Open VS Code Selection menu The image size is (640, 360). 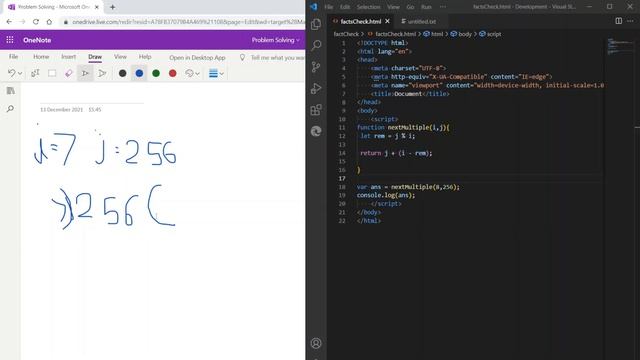coord(368,7)
